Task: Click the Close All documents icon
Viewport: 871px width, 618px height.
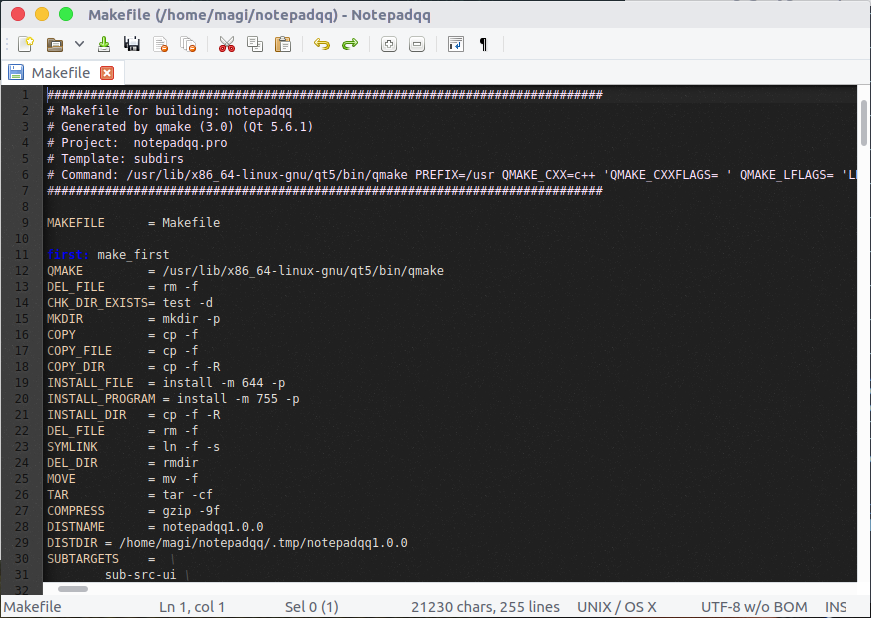Action: point(188,44)
